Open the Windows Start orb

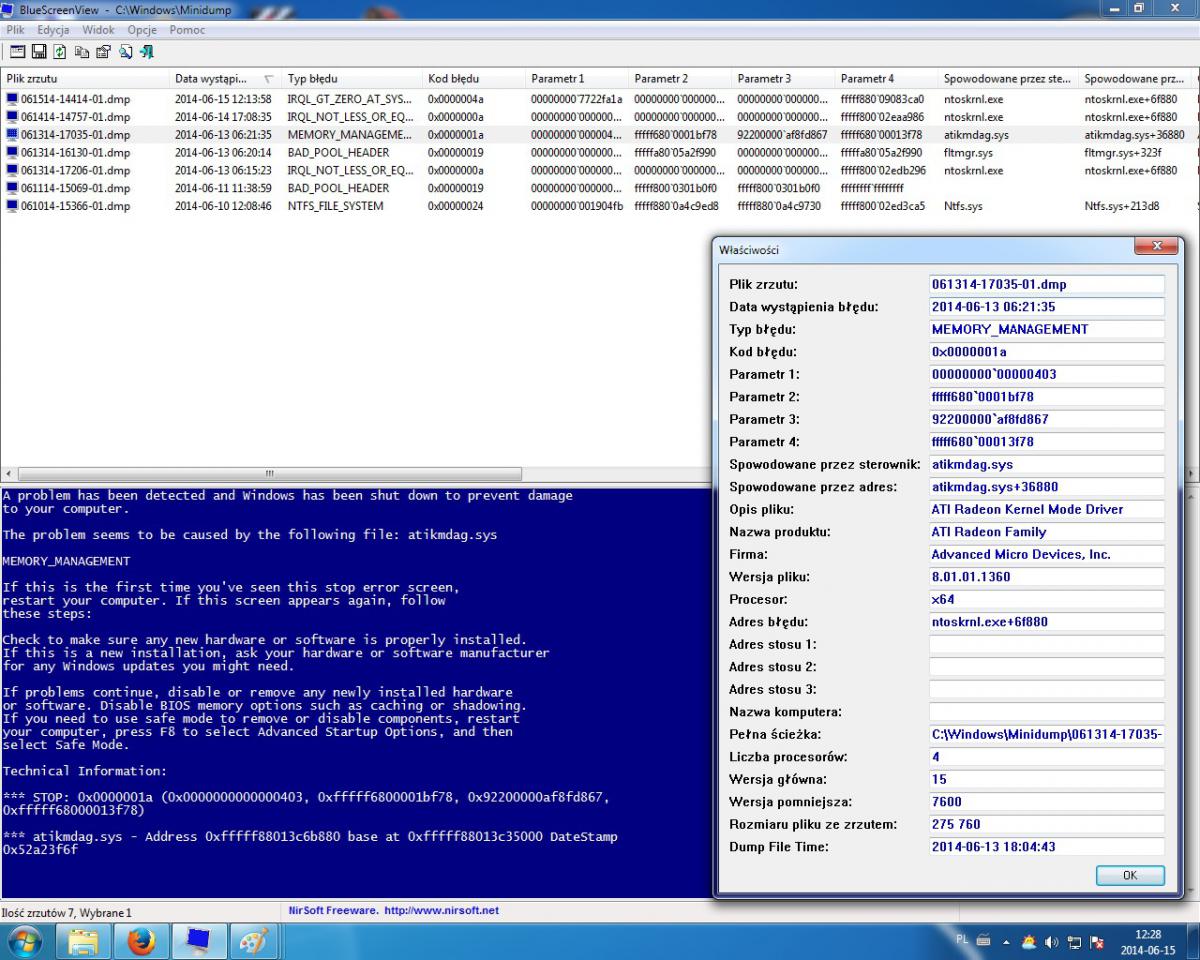pos(24,942)
